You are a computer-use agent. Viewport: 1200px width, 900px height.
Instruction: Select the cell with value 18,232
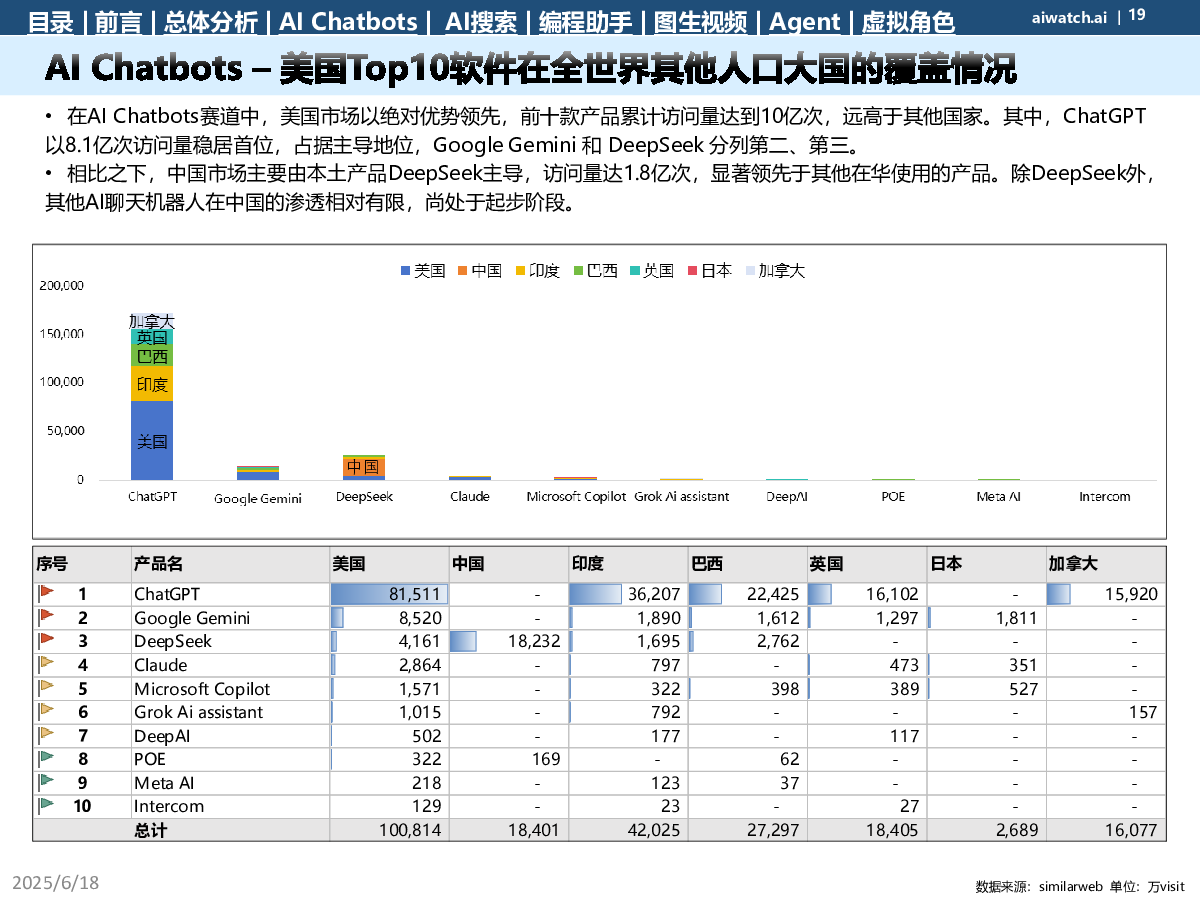click(x=508, y=641)
